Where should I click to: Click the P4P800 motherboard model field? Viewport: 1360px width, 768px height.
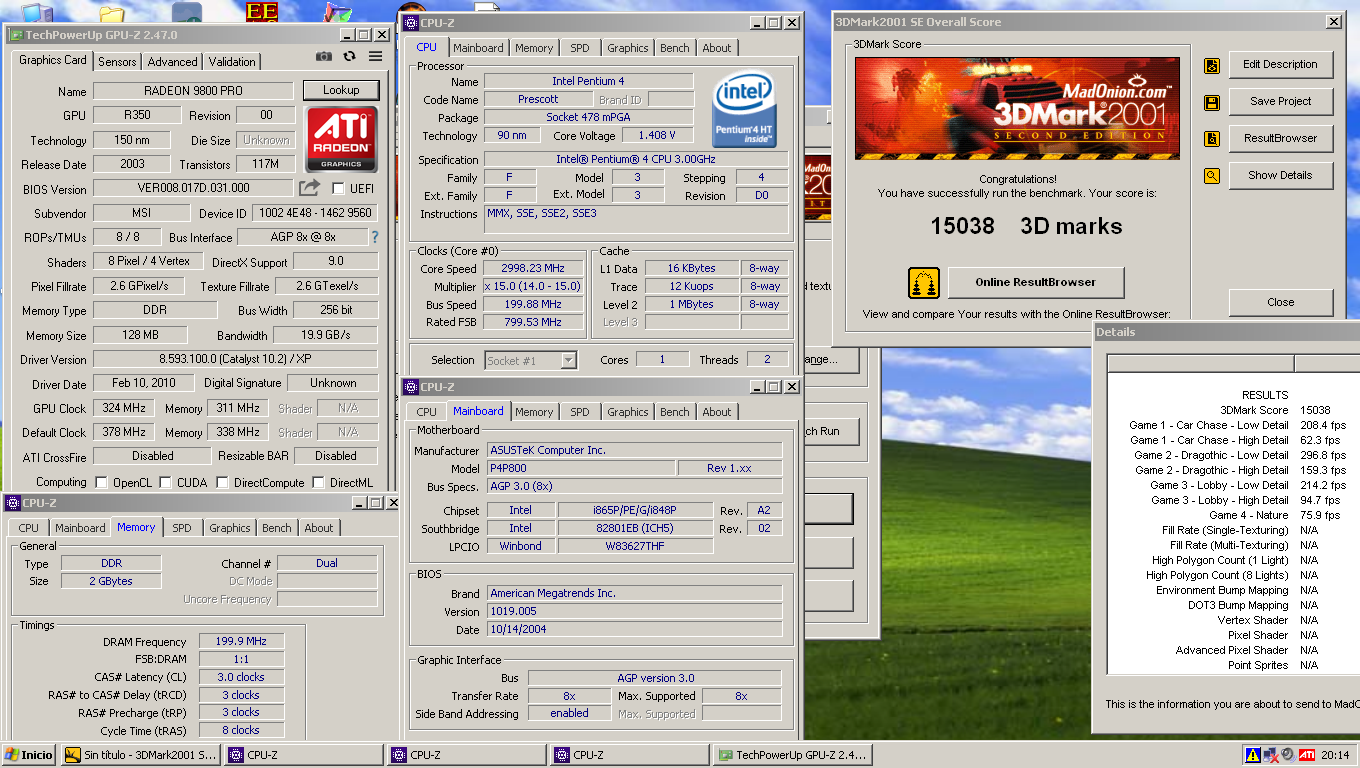pyautogui.click(x=580, y=468)
